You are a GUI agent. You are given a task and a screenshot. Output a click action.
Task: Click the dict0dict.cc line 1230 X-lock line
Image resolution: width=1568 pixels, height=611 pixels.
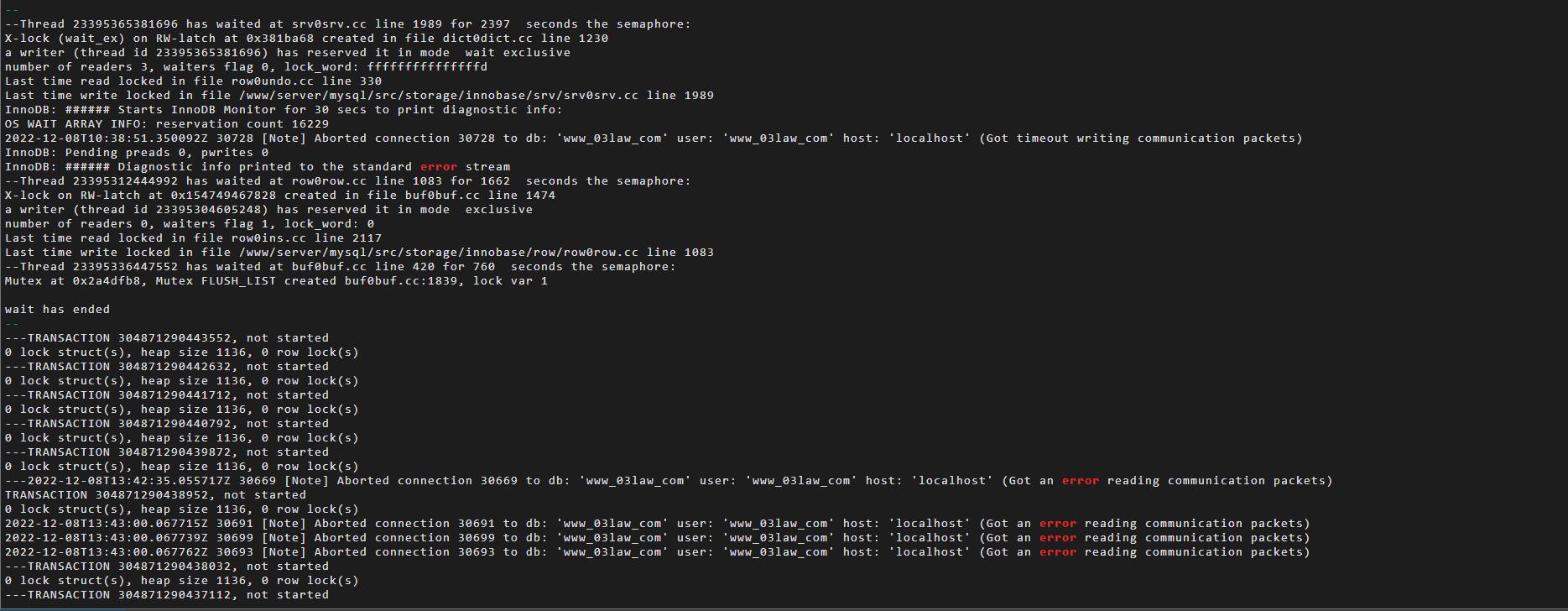(x=307, y=39)
